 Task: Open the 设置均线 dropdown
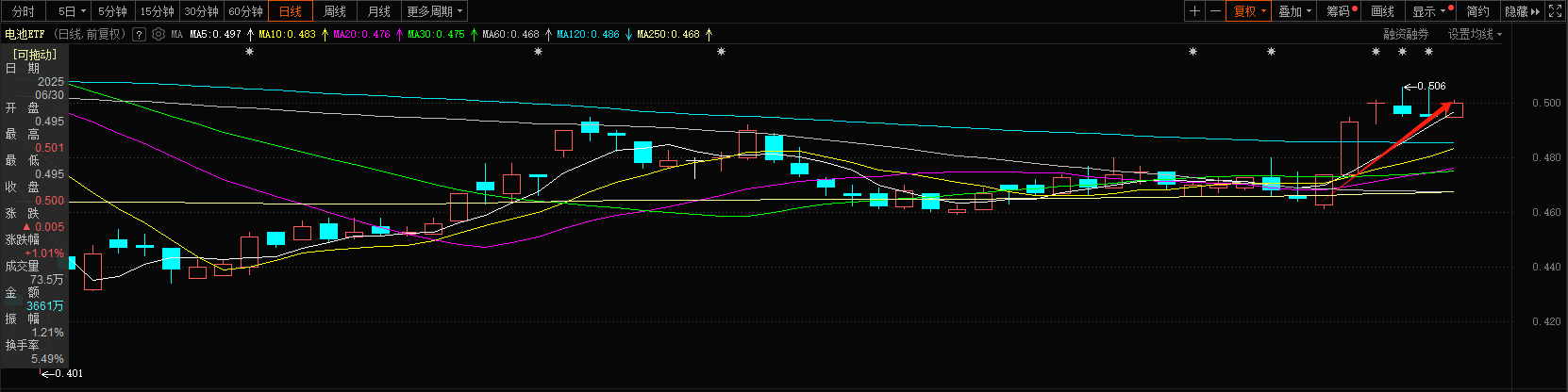click(x=1475, y=34)
